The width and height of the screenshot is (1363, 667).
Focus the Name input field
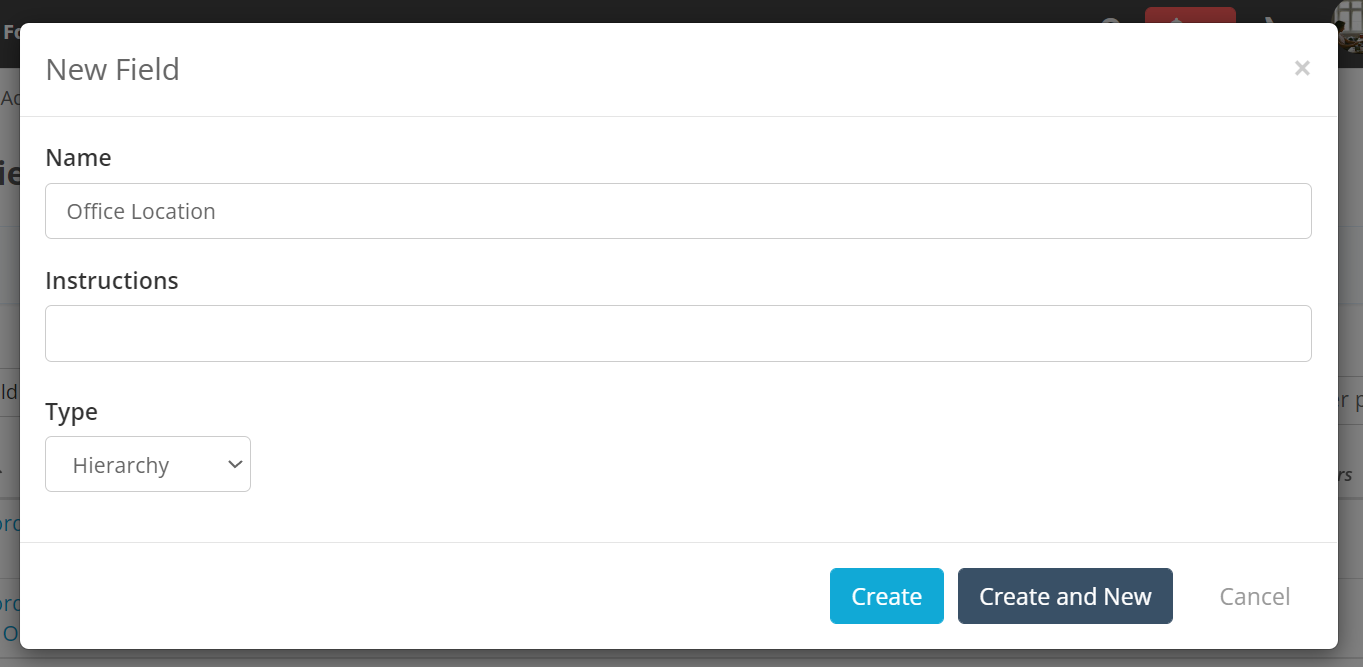[678, 211]
